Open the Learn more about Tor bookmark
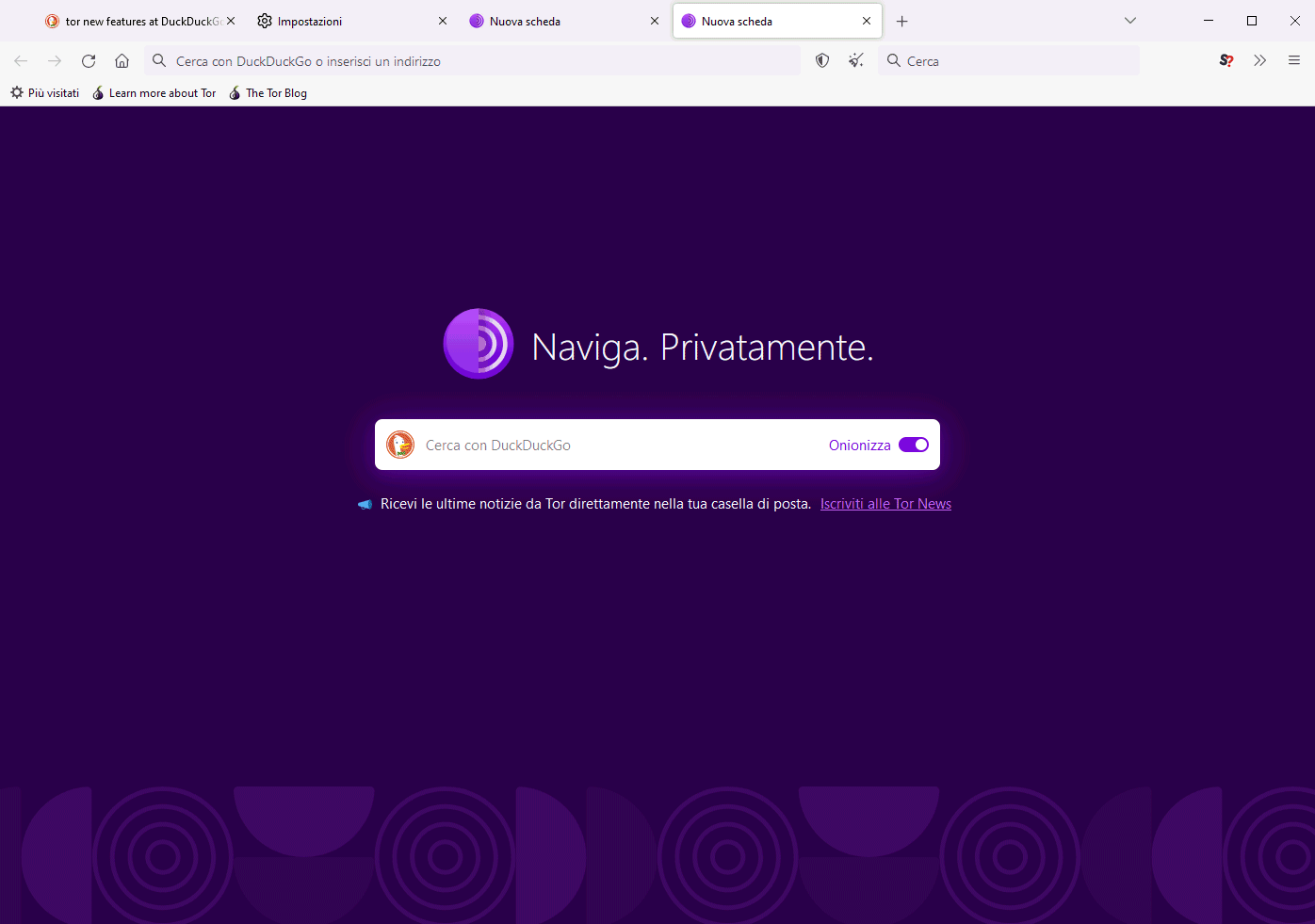The height and width of the screenshot is (924, 1315). tap(154, 93)
